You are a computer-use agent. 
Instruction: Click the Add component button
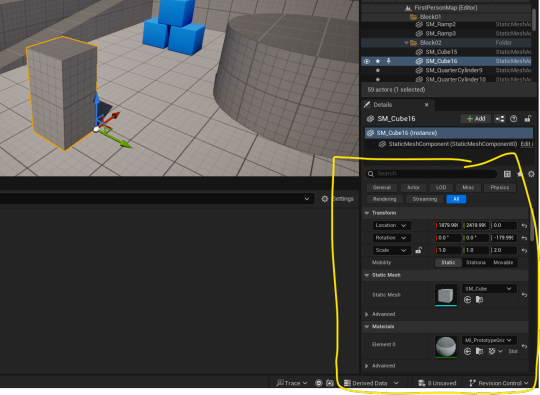click(476, 119)
